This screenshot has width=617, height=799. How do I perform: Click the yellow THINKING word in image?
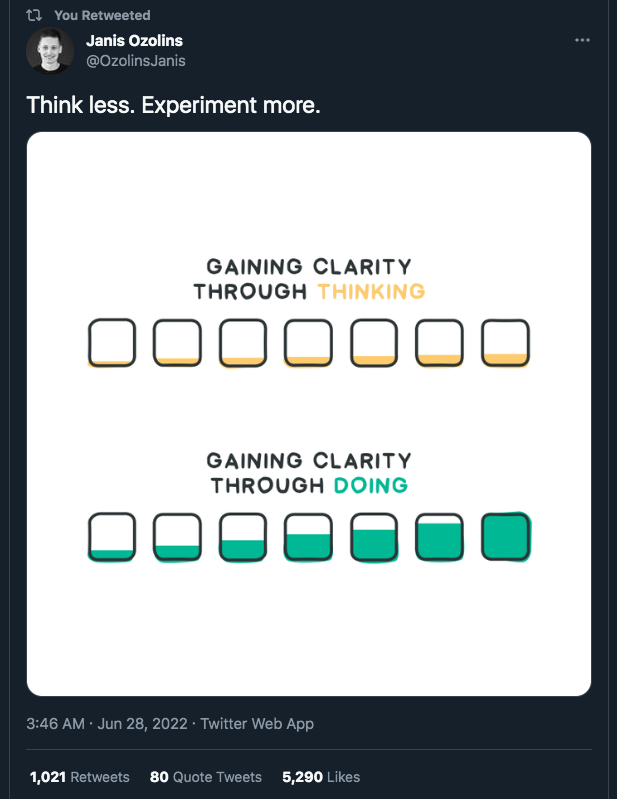[x=371, y=291]
